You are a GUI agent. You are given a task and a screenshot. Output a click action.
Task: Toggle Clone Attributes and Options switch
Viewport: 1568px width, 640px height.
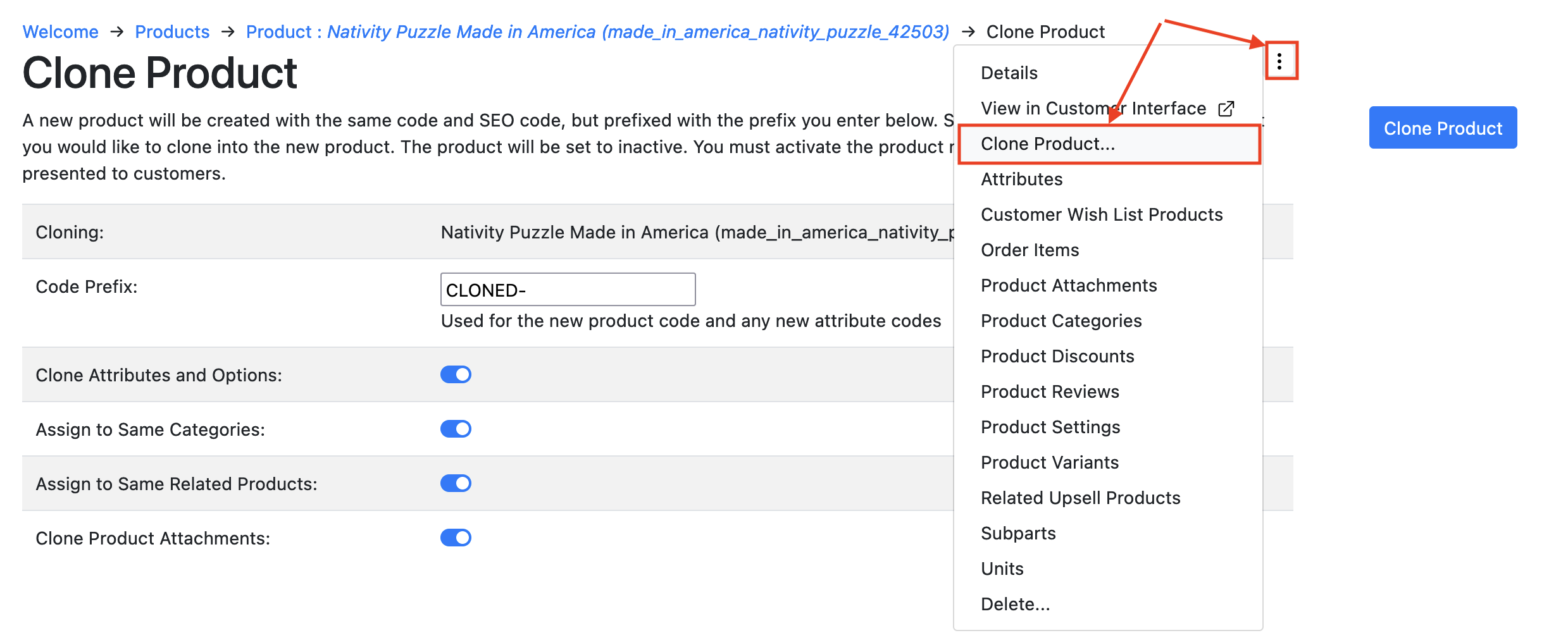coord(456,374)
